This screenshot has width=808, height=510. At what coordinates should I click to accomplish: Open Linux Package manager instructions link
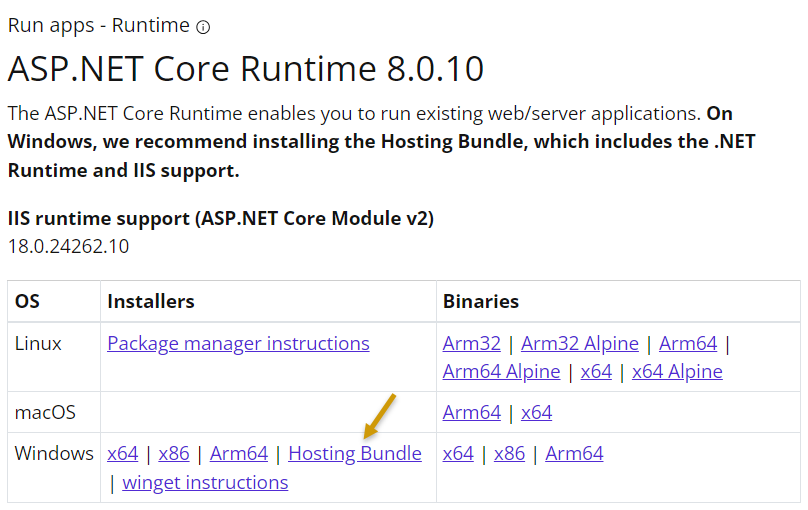point(238,344)
